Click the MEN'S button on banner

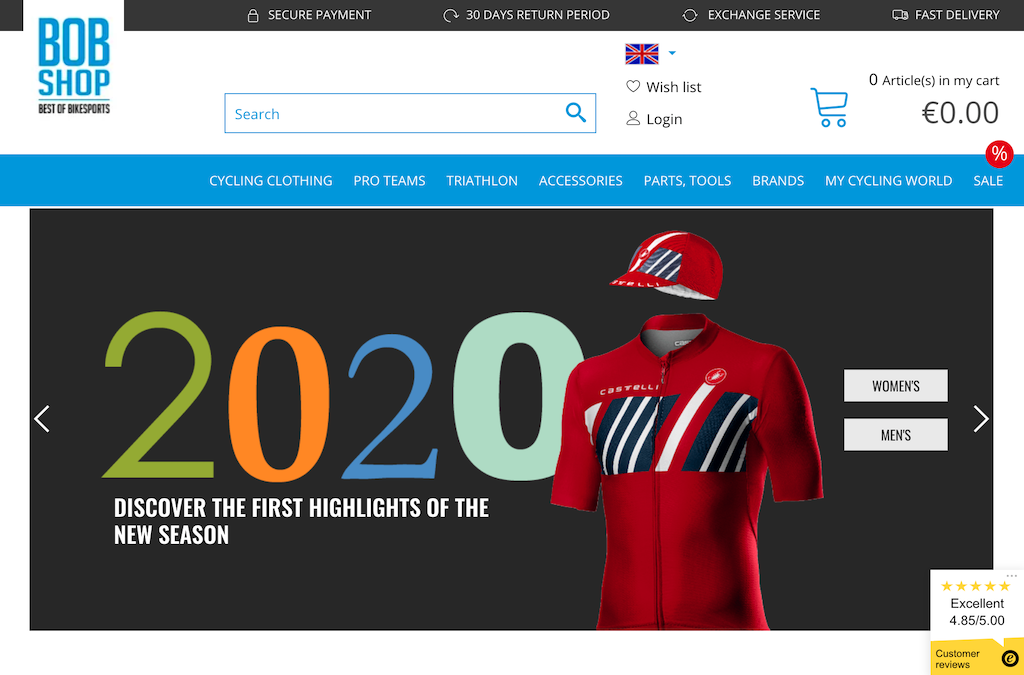(895, 435)
